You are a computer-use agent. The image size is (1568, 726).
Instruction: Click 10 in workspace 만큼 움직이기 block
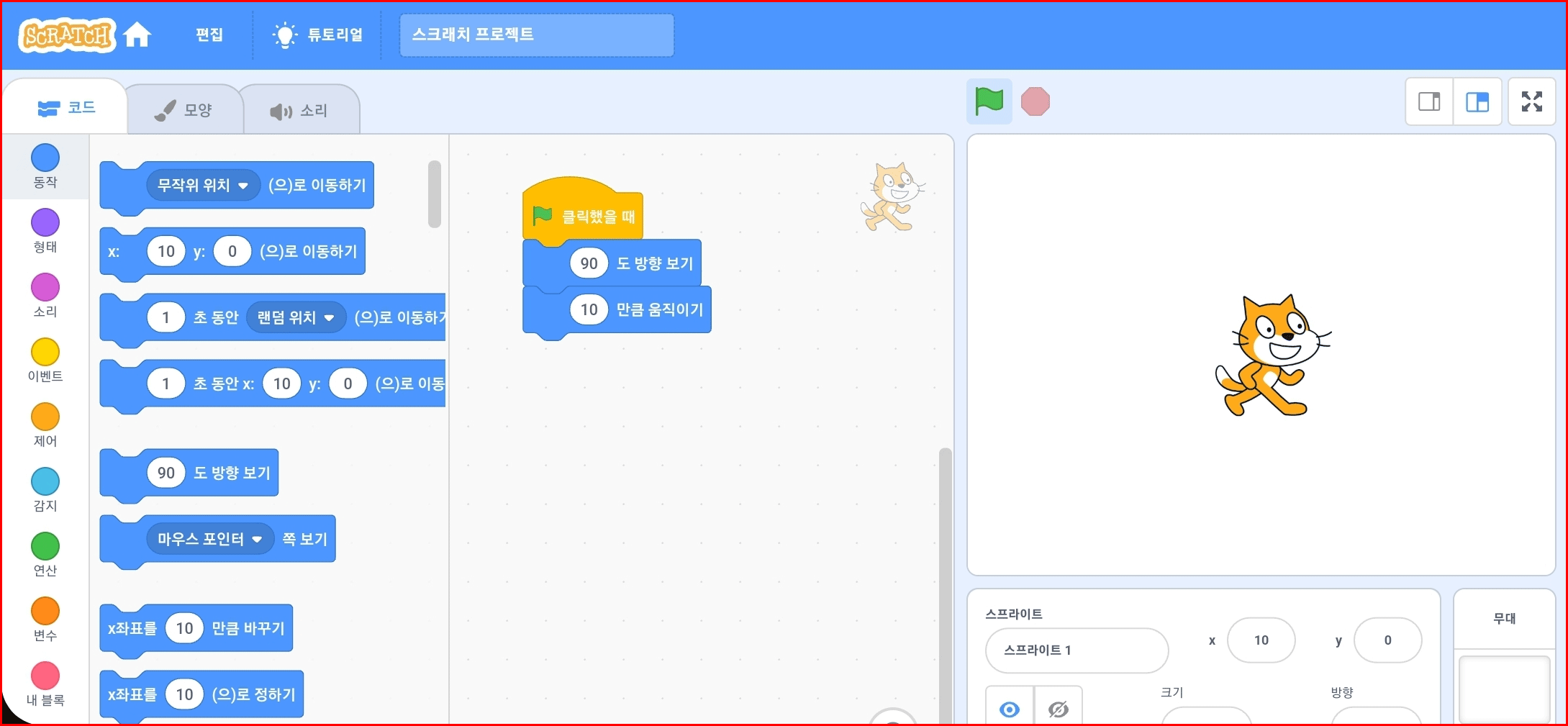point(589,309)
